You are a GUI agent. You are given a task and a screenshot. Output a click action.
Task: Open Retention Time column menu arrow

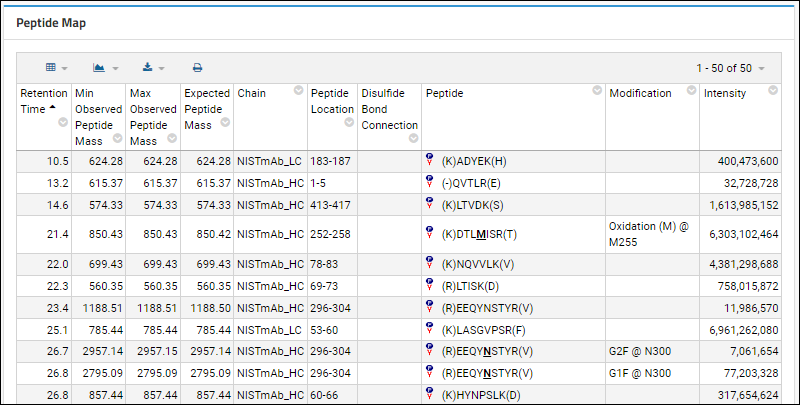click(63, 122)
